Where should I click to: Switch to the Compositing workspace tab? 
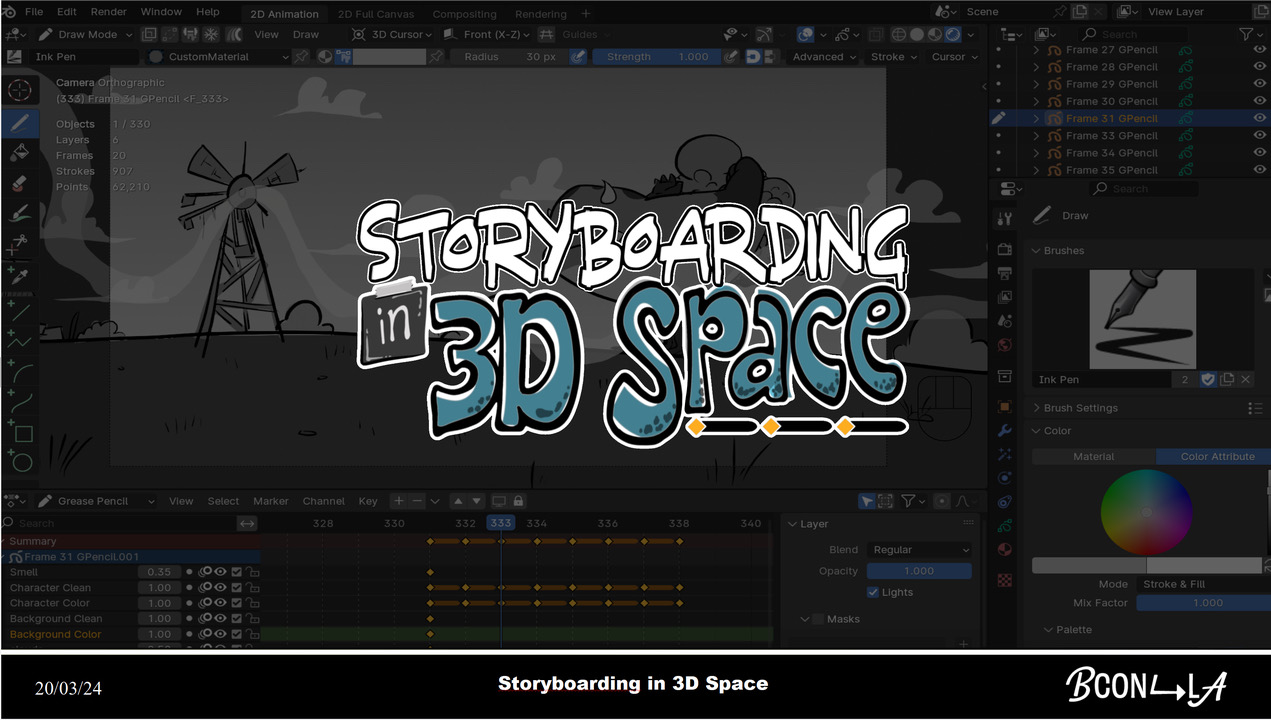click(x=464, y=14)
